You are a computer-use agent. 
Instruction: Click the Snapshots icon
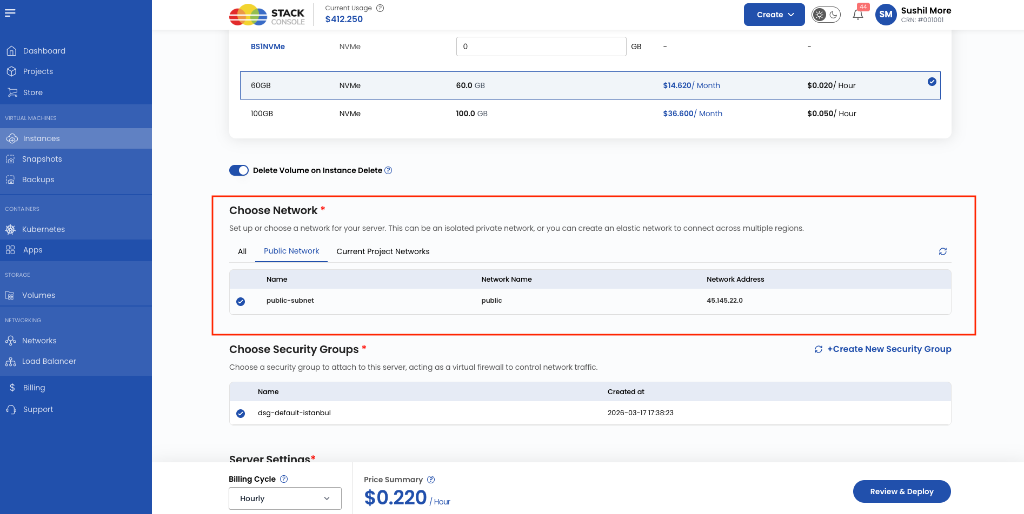coord(10,159)
